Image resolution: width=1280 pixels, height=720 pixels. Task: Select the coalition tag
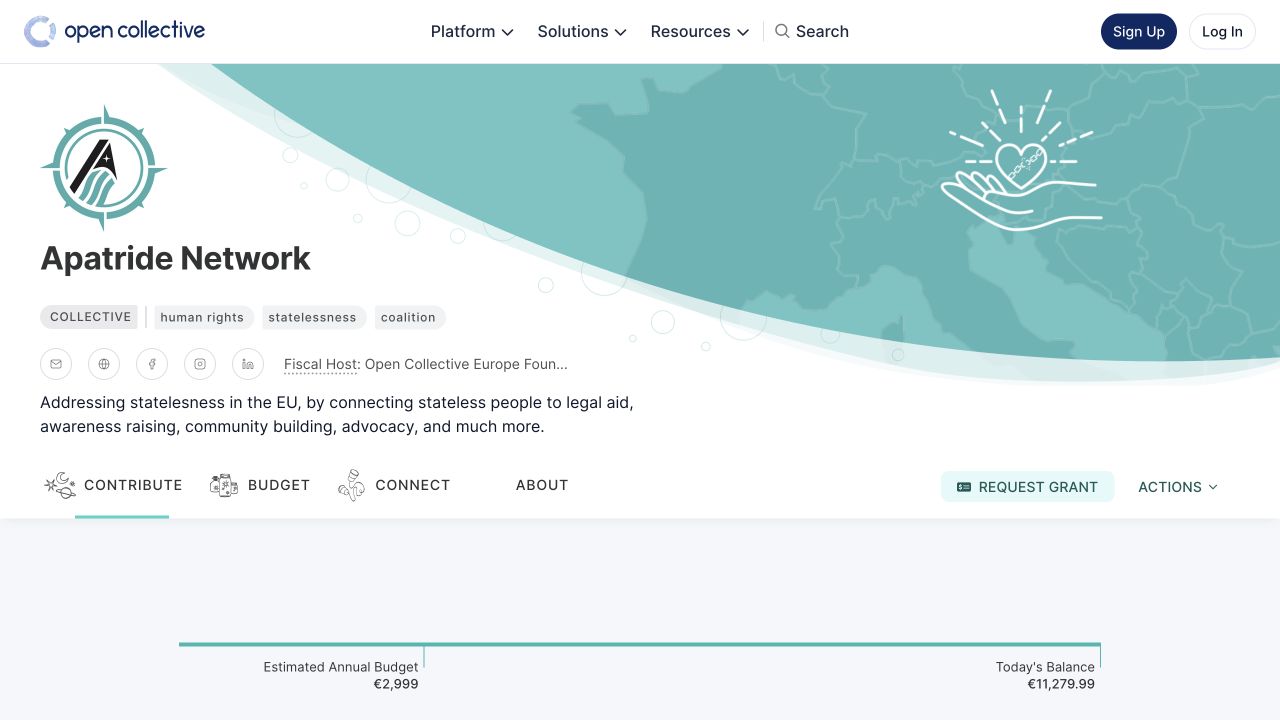coord(408,317)
